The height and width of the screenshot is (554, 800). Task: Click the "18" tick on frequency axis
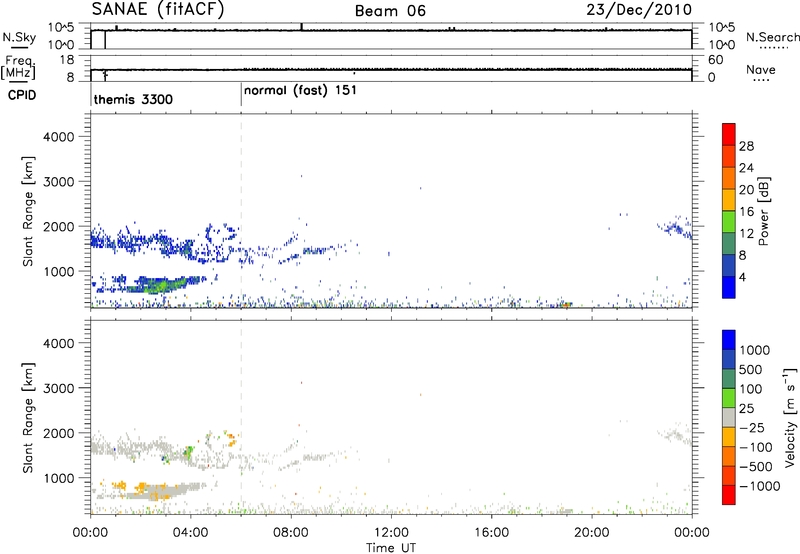[66, 60]
